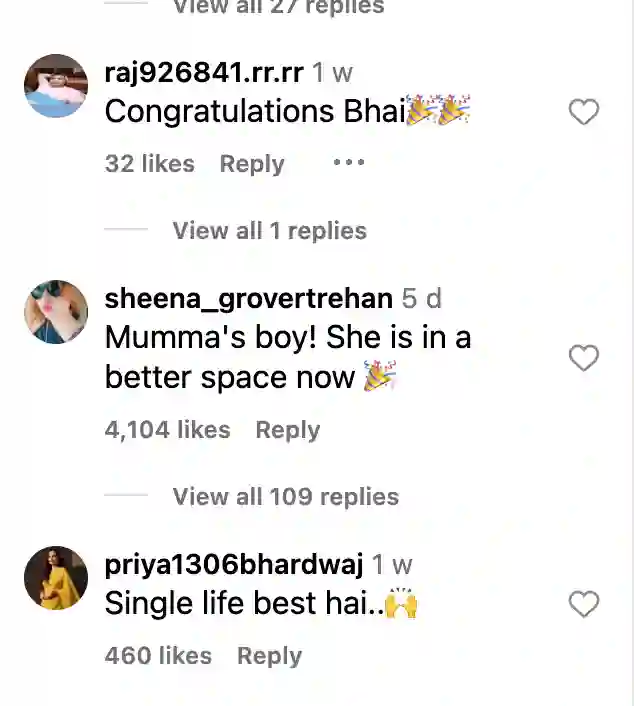Click the Congratulations Bhai comment text

coord(255,111)
